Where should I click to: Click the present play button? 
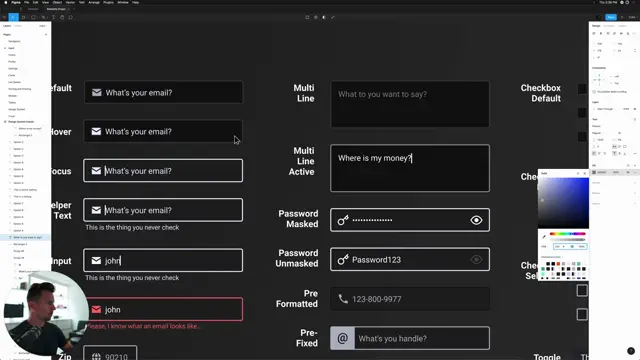click(x=622, y=18)
